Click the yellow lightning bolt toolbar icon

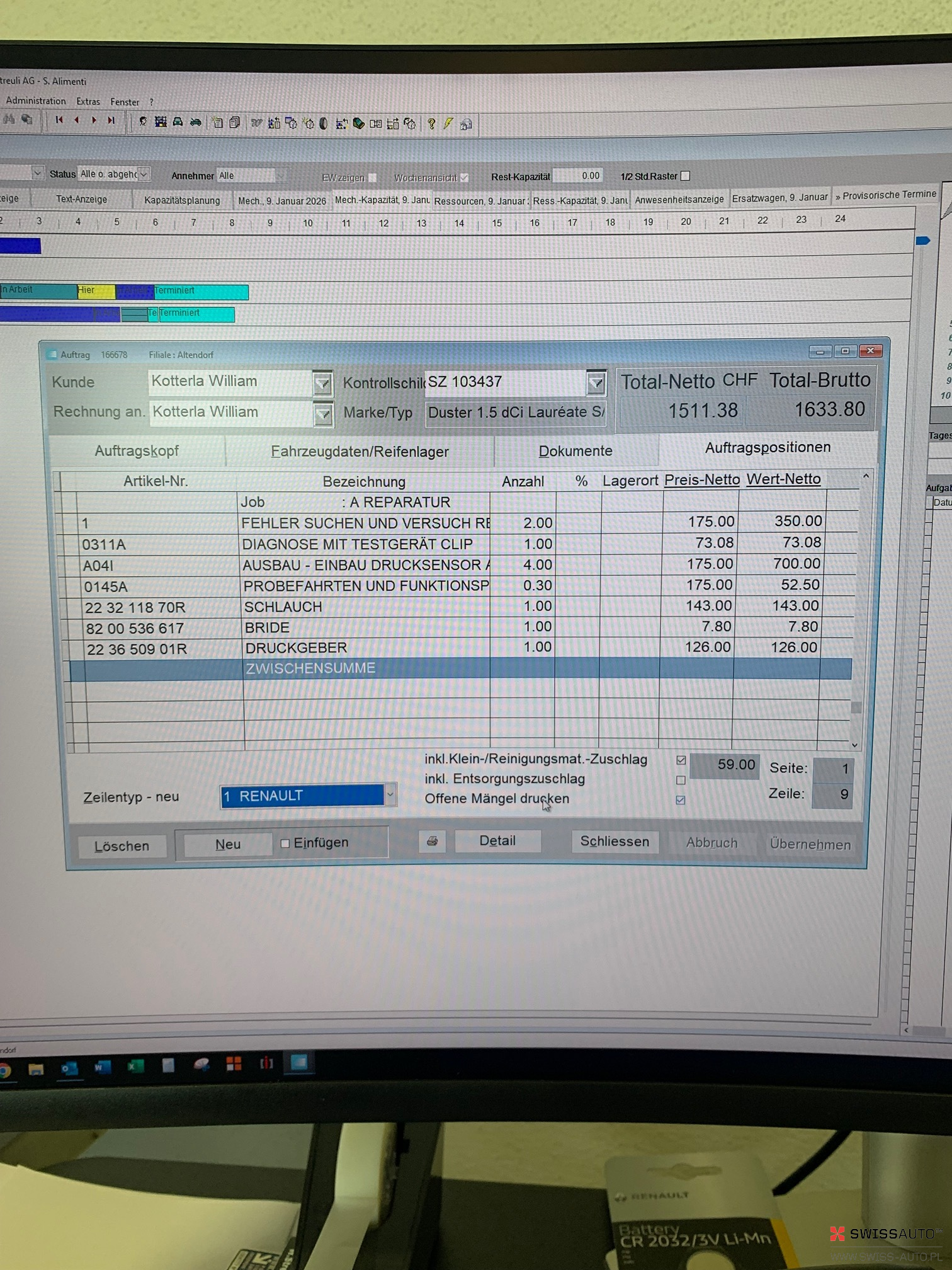point(448,123)
